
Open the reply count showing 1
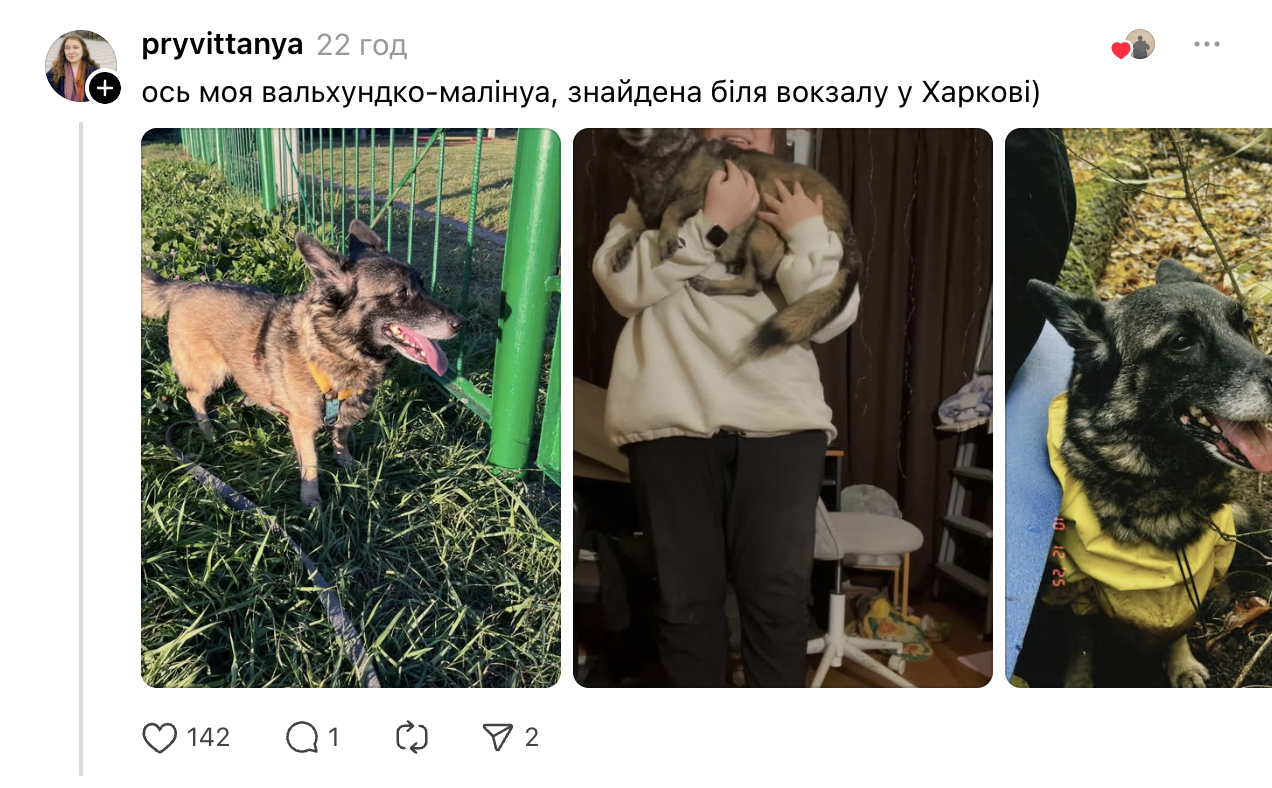coord(334,738)
